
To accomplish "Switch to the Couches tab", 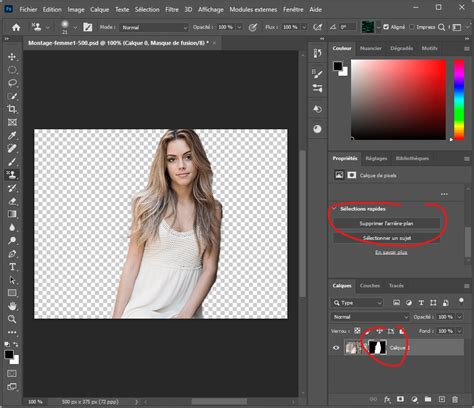I will tap(370, 285).
